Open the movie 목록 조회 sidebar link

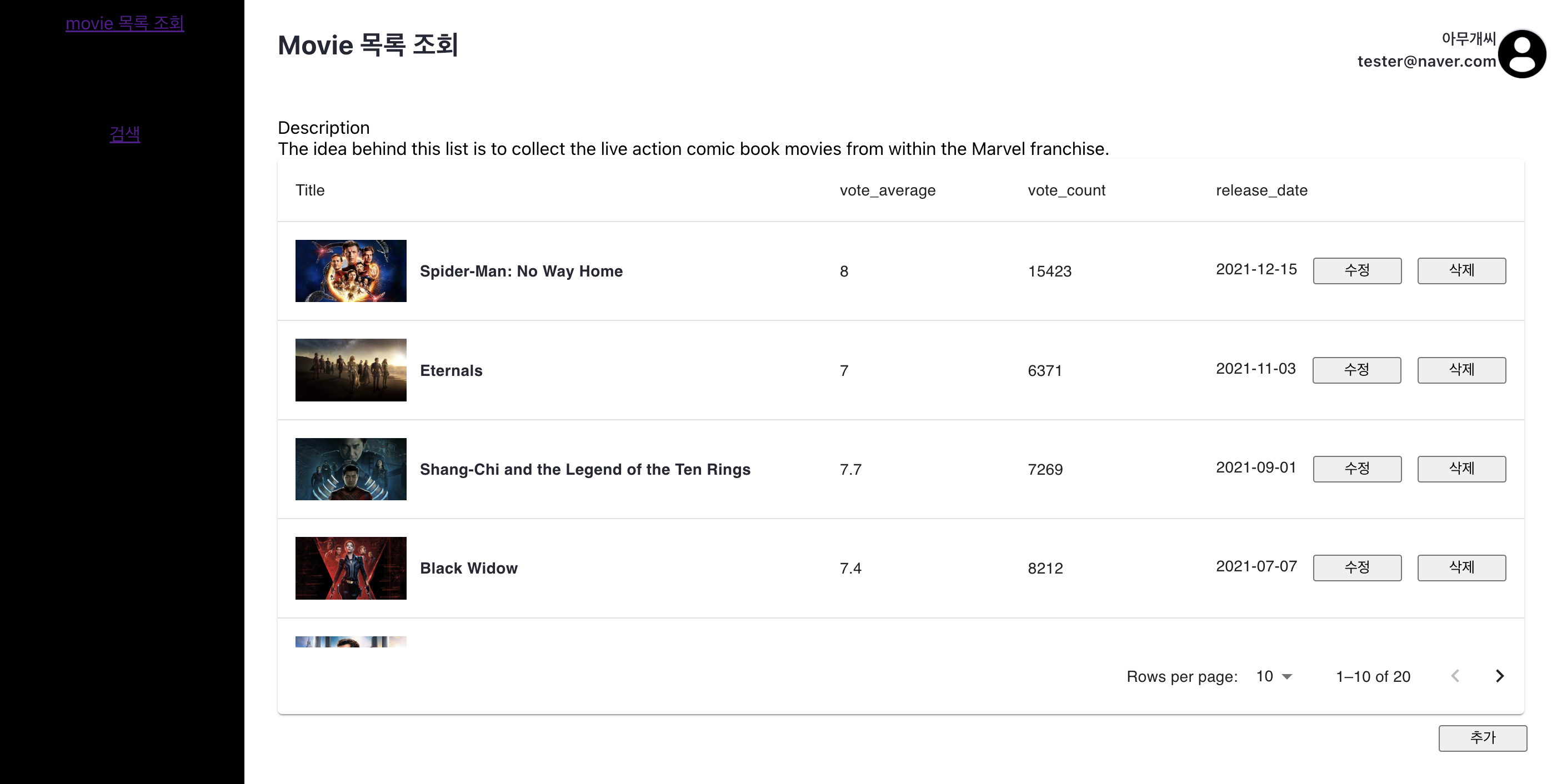point(125,23)
